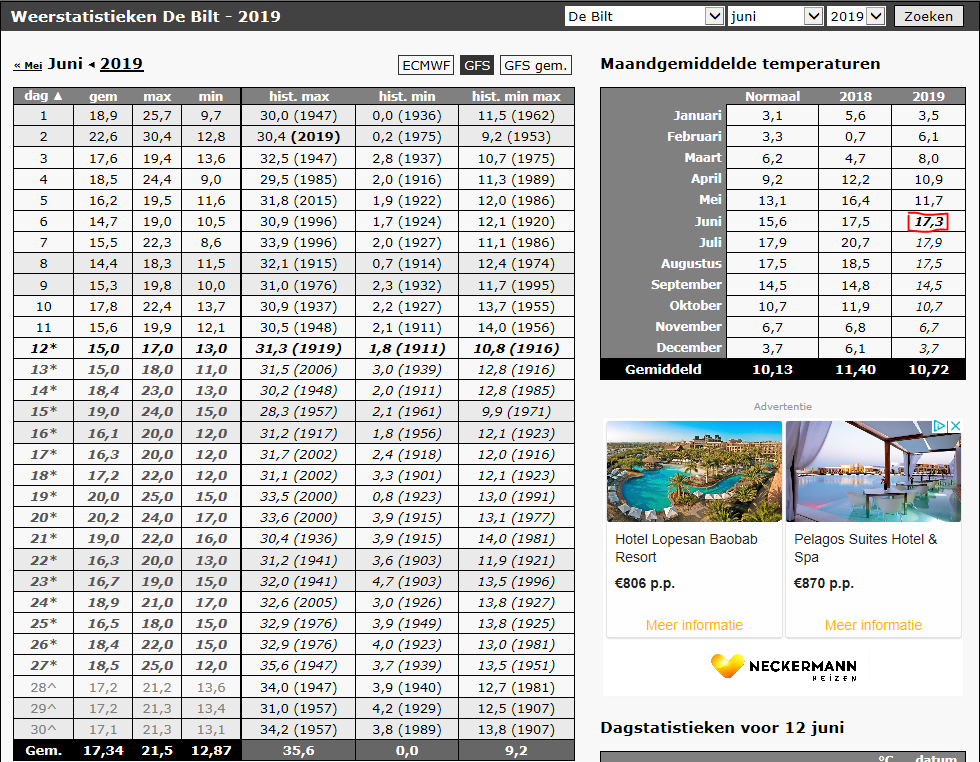Open the 2019 year dropdown
This screenshot has width=980, height=762.
tap(856, 16)
